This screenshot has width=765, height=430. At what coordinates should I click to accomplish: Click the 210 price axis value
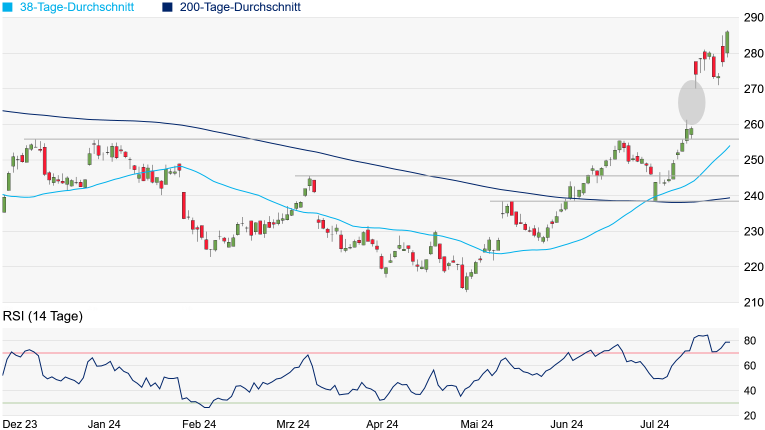coord(752,302)
